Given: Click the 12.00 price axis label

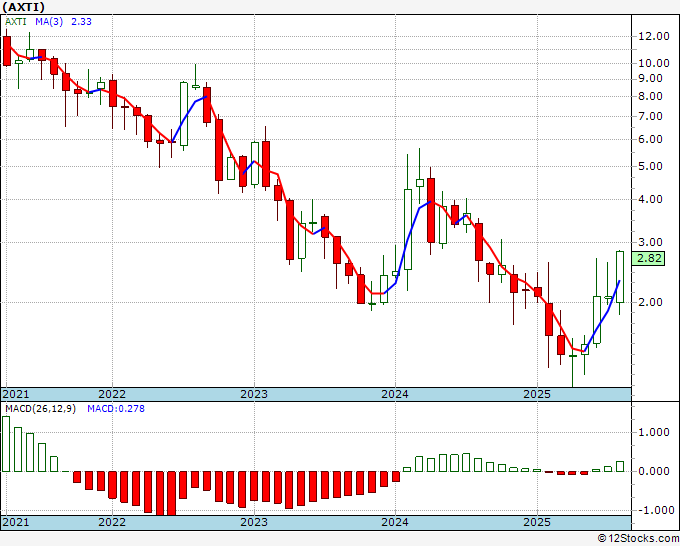Looking at the screenshot, I should pyautogui.click(x=654, y=36).
